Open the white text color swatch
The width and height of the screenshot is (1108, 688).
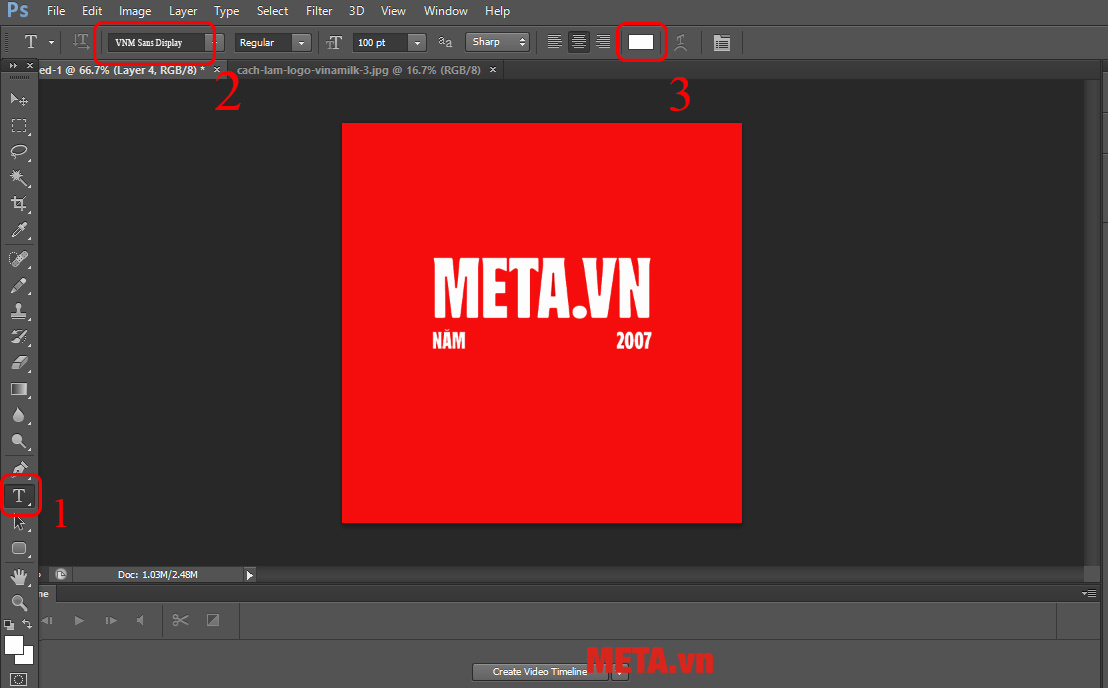tap(641, 42)
